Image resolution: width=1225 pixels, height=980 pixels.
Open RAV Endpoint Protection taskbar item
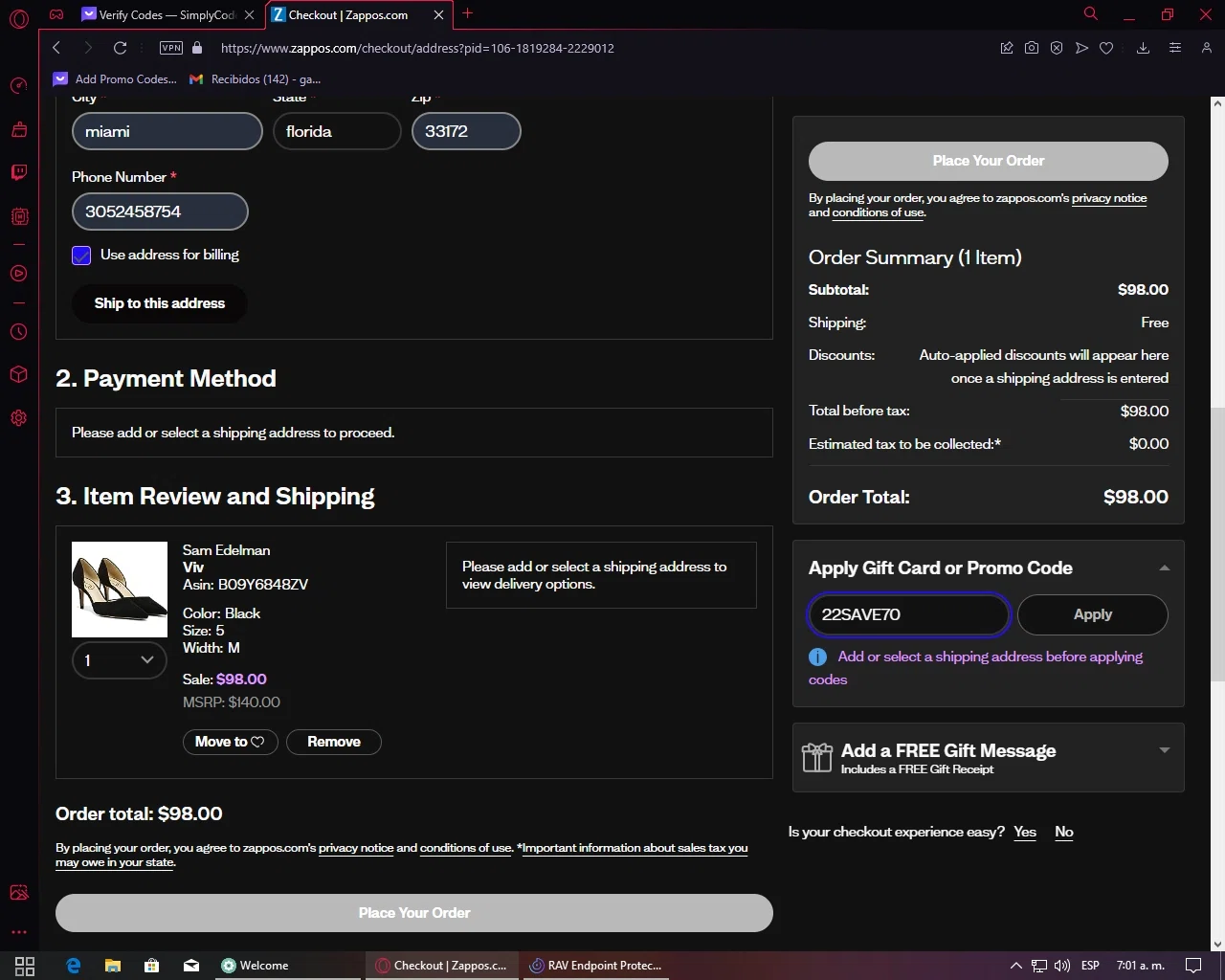point(595,966)
